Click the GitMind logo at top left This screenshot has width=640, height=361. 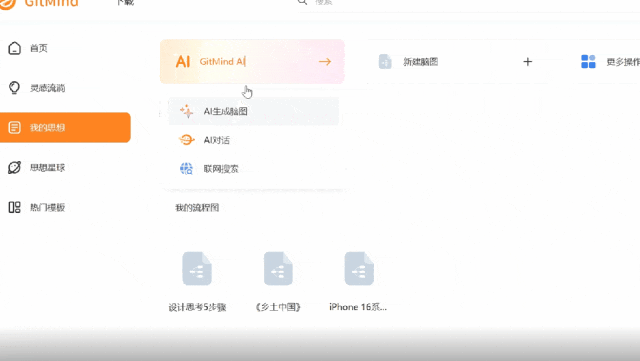click(x=39, y=3)
